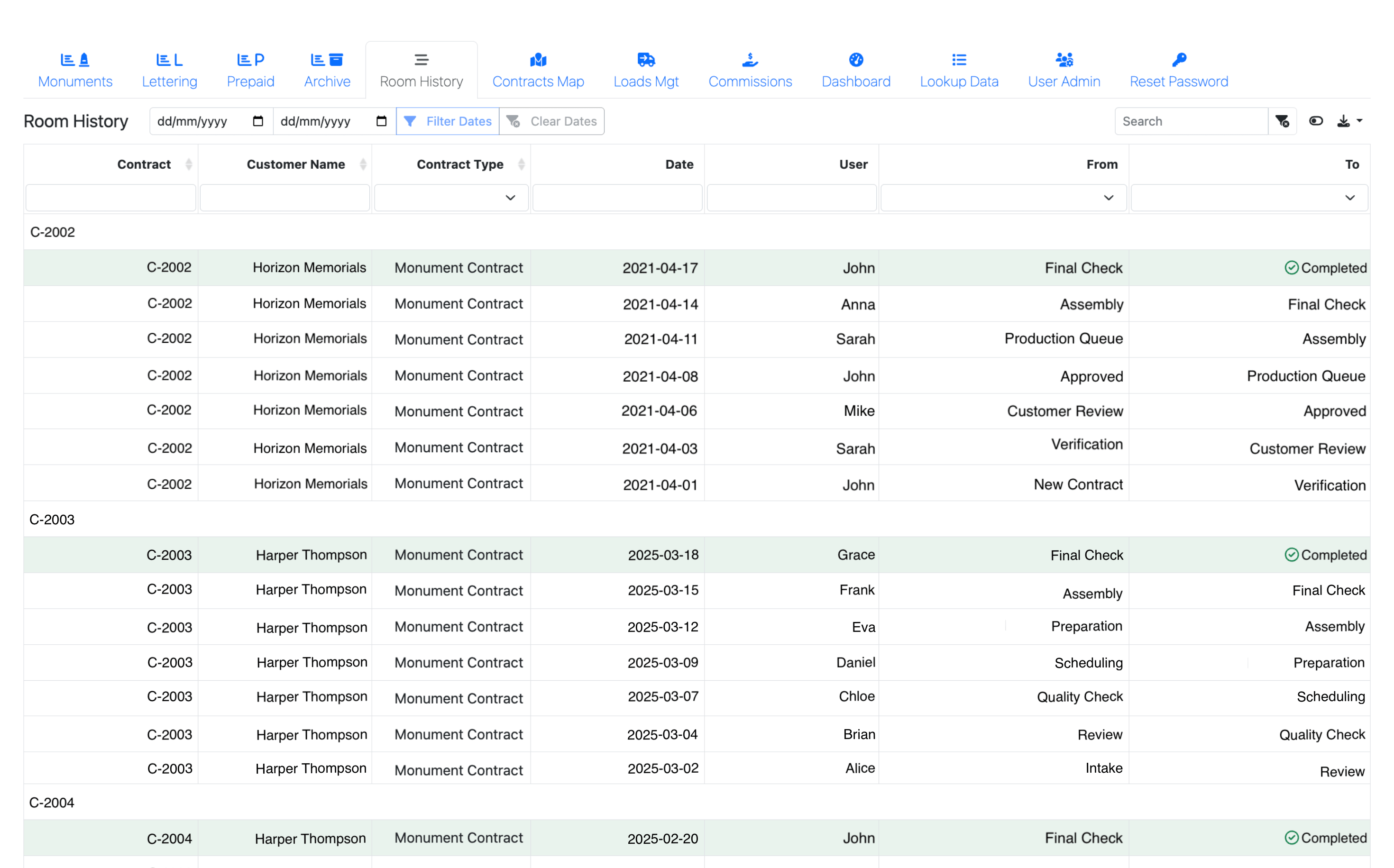Expand the From column filter dropdown
The width and height of the screenshot is (1394, 868).
(1108, 198)
